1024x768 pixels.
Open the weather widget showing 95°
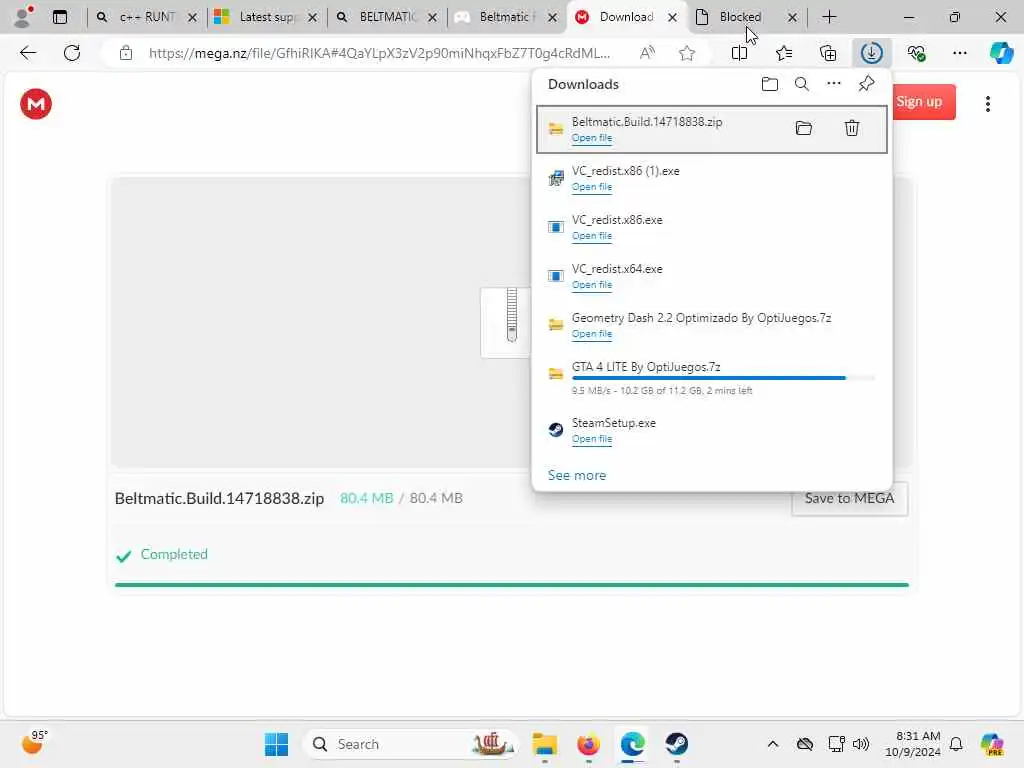tap(34, 743)
